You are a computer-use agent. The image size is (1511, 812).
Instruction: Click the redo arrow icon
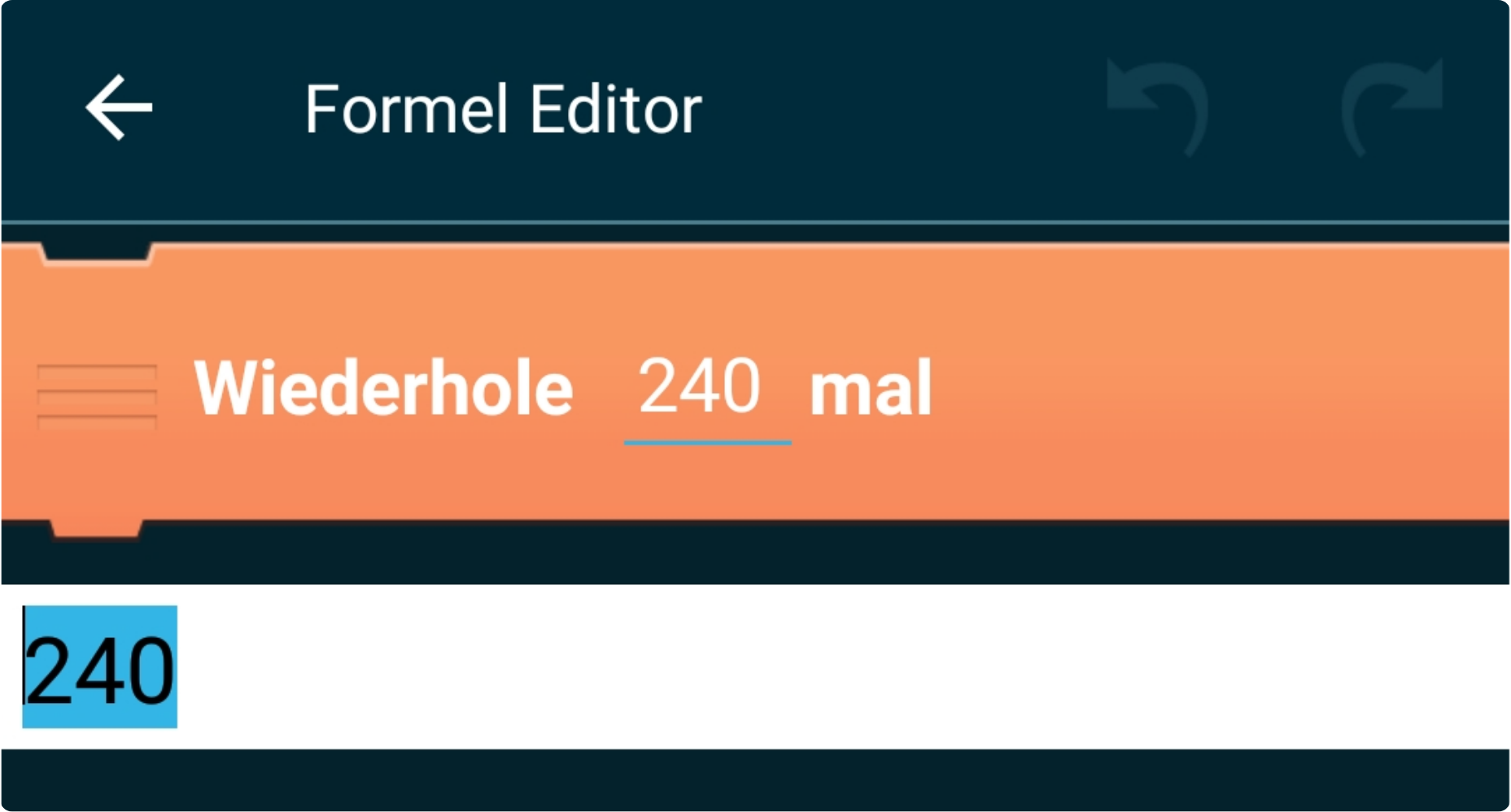coord(1392,107)
